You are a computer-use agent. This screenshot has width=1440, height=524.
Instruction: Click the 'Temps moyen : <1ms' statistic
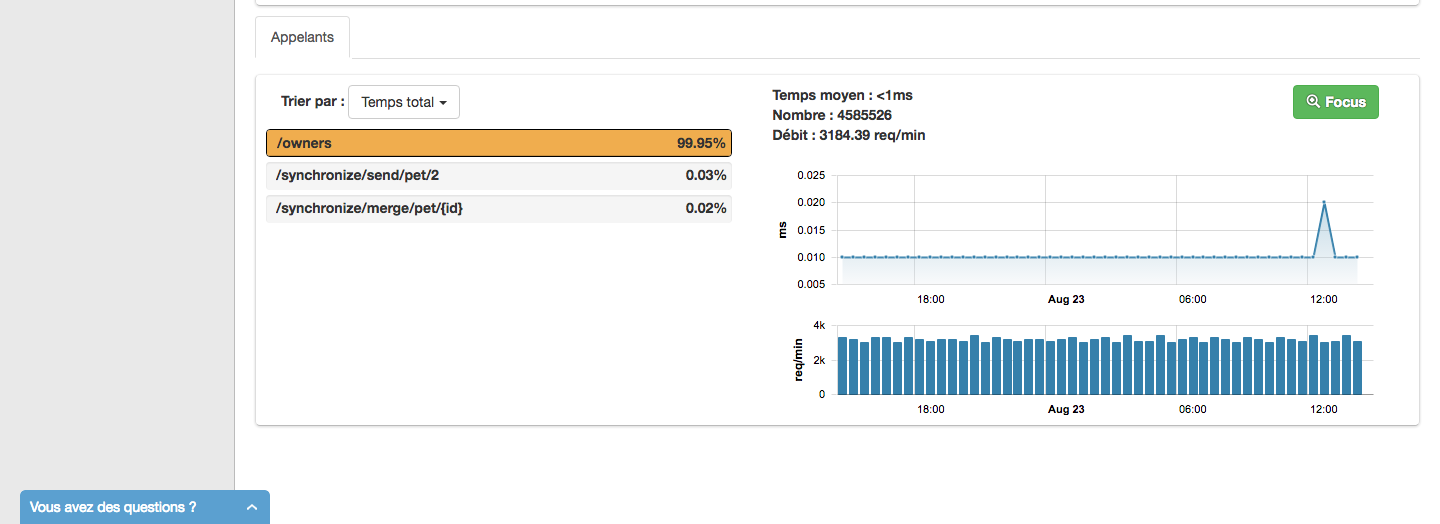pos(842,95)
